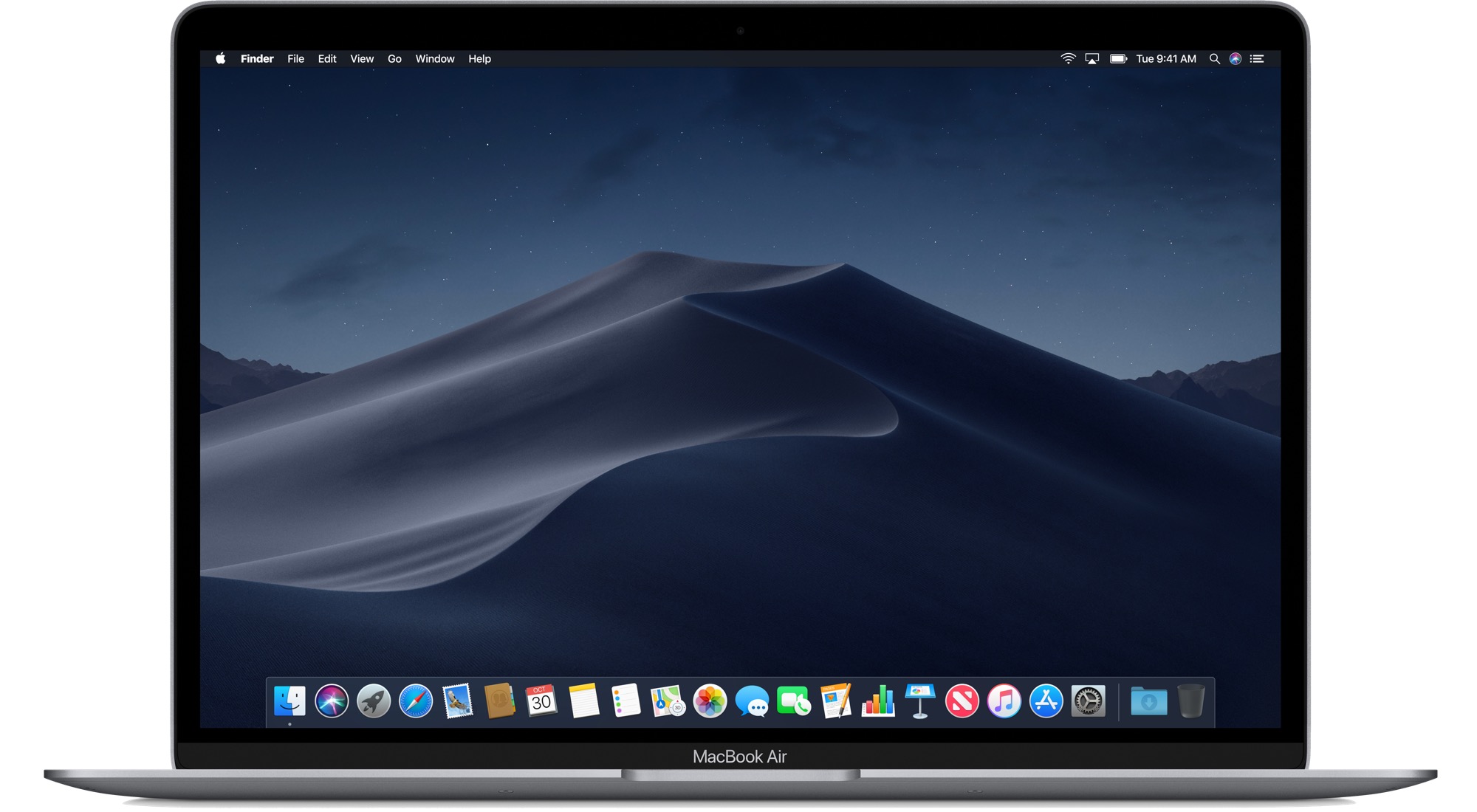Open iTunes music note icon
Screen dimensions: 1477x812
tap(1004, 701)
